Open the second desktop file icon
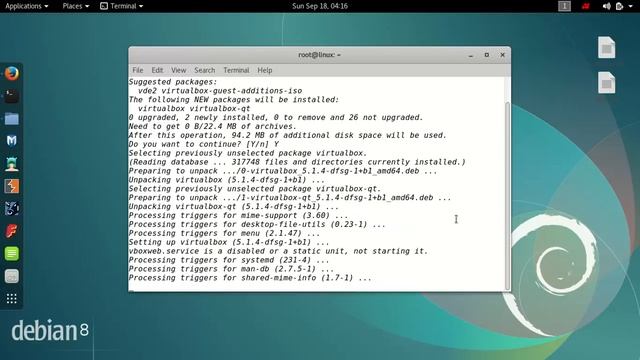Screen dimensions: 640x360 [607, 83]
